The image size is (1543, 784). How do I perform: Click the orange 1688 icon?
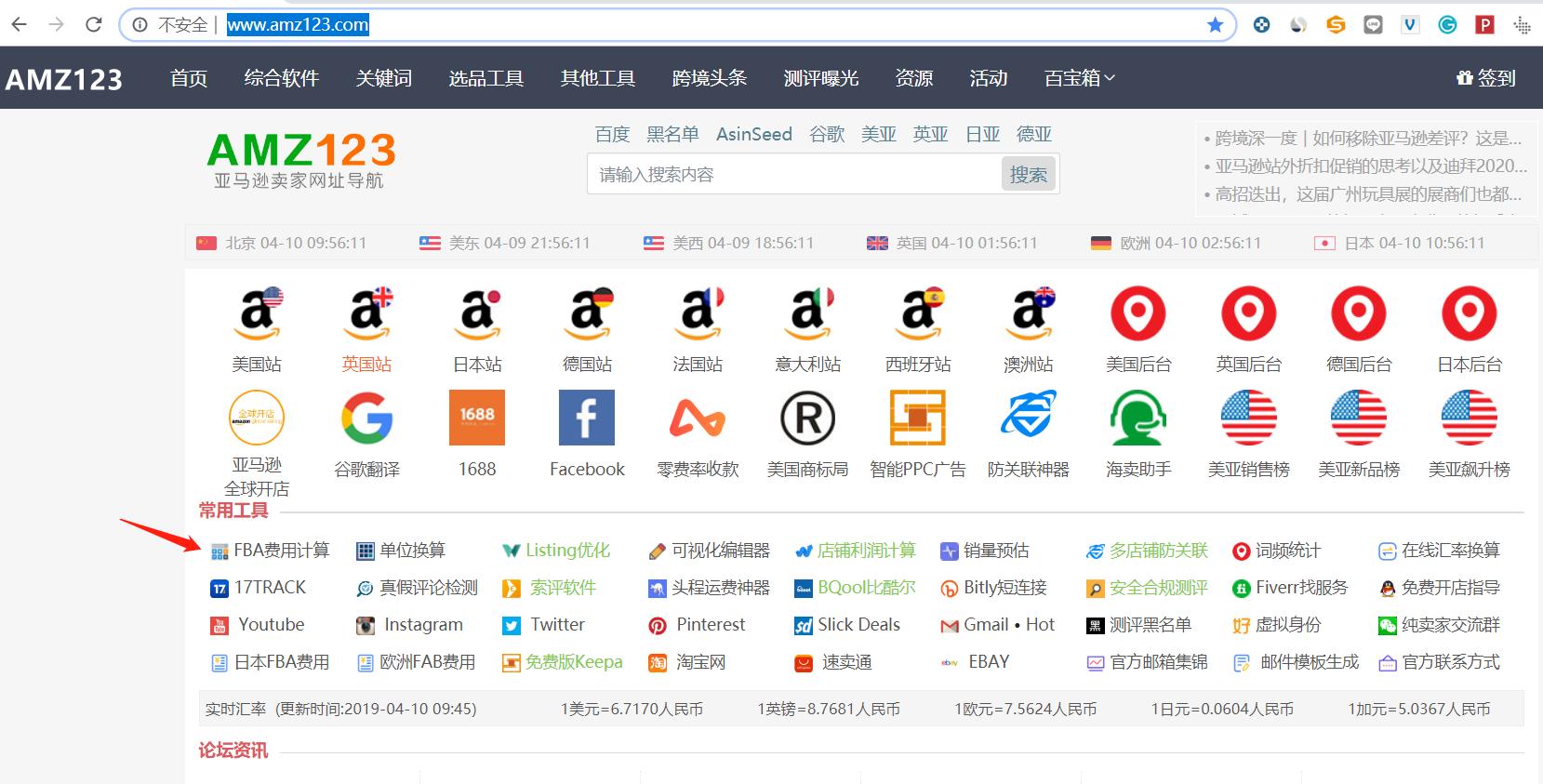point(477,418)
